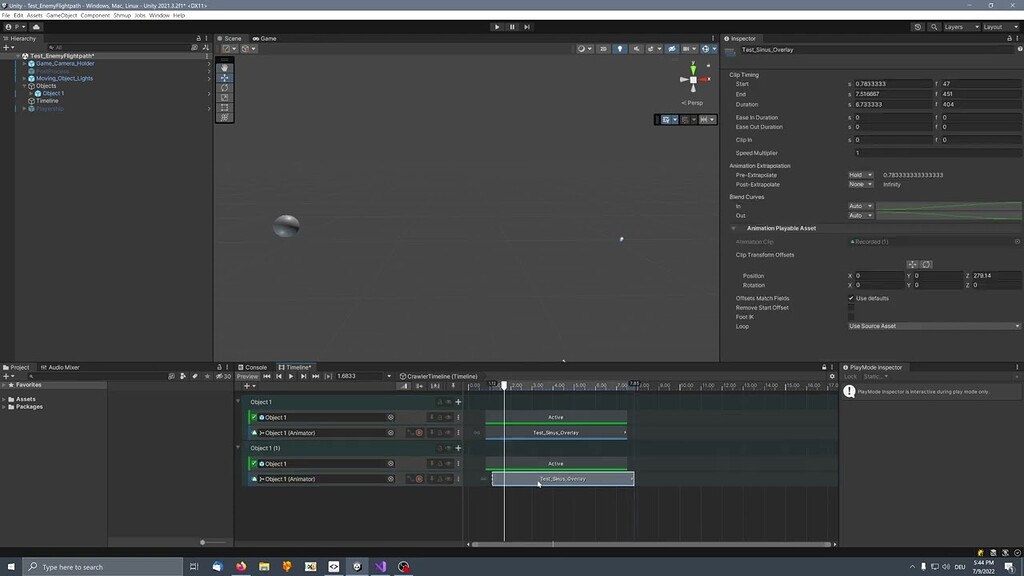Viewport: 1024px width, 576px height.
Task: Click the Preview button in the Timeline panel
Action: (247, 377)
